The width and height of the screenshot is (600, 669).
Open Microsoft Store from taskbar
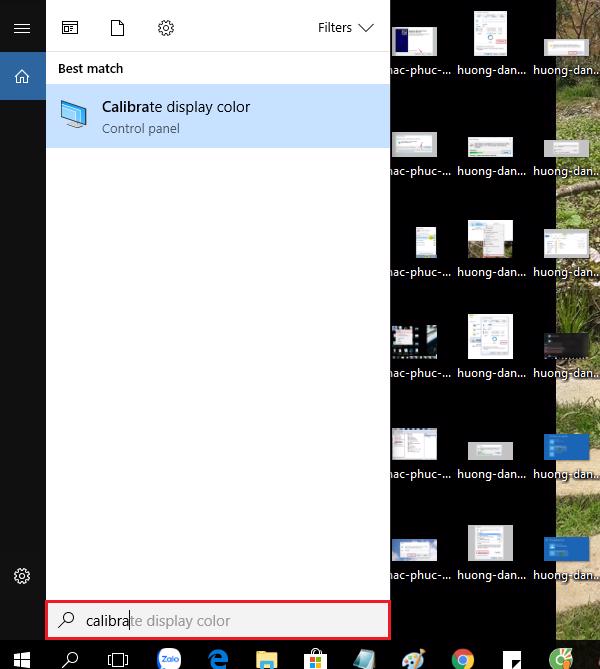(x=315, y=658)
